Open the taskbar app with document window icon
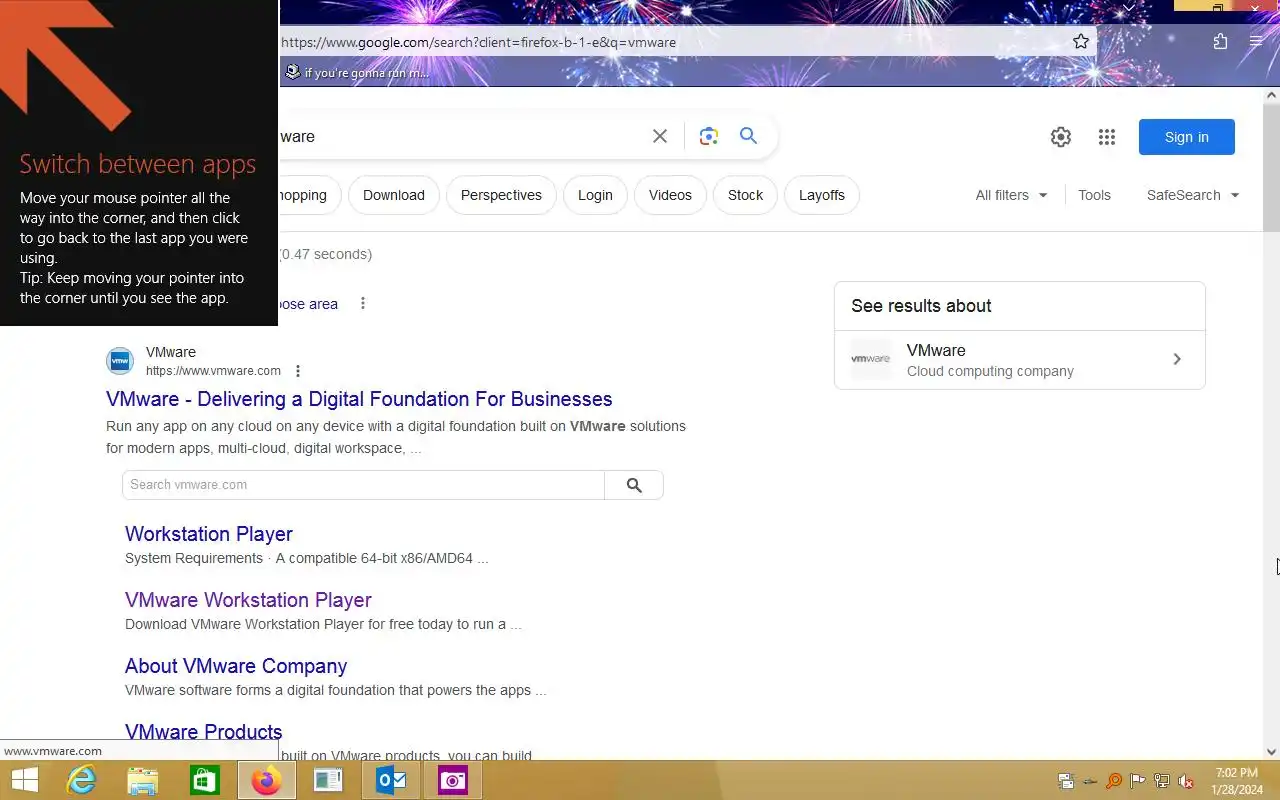The height and width of the screenshot is (800, 1280). [x=329, y=780]
